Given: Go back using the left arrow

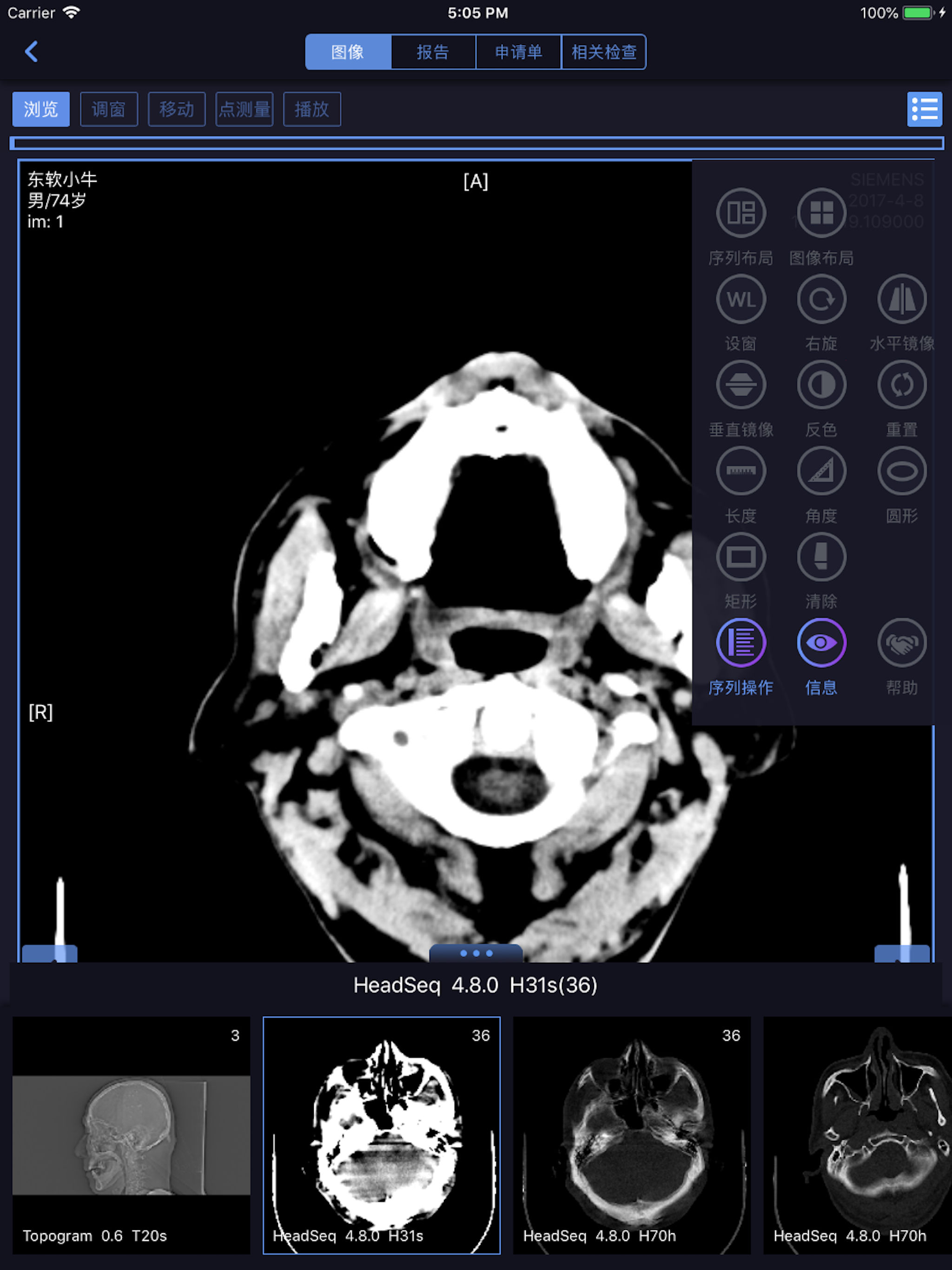Looking at the screenshot, I should (32, 52).
